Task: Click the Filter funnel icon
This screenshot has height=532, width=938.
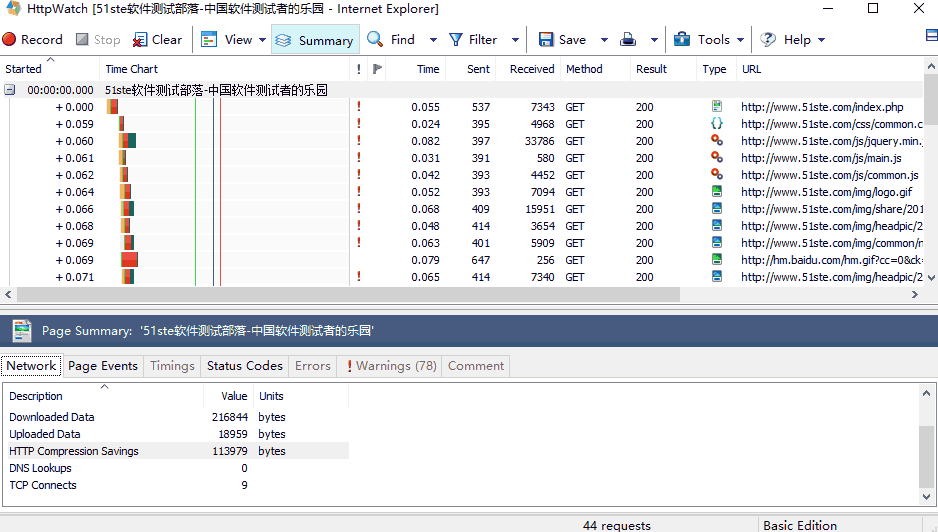Action: click(x=456, y=40)
